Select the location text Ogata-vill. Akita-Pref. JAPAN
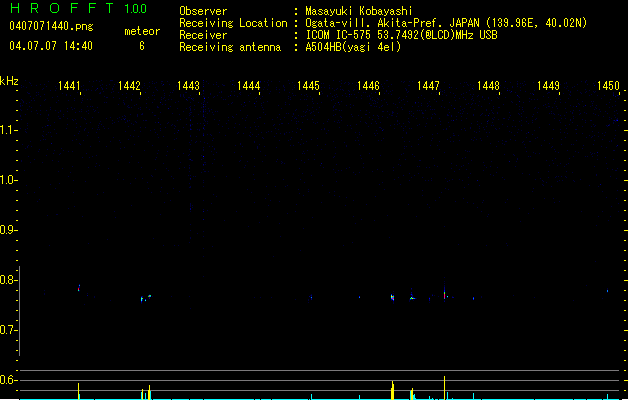Screen dimensions: 629x400 392,23
